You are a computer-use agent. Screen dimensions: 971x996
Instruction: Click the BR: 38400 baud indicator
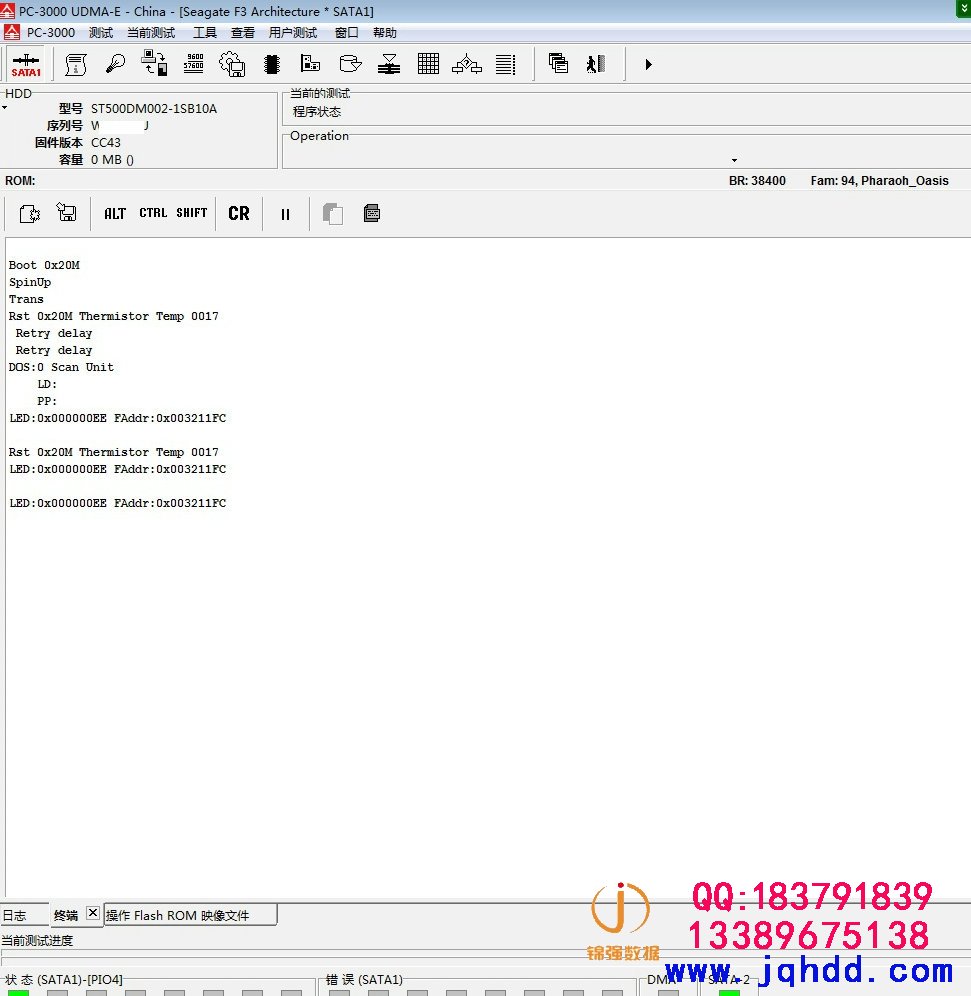click(757, 180)
